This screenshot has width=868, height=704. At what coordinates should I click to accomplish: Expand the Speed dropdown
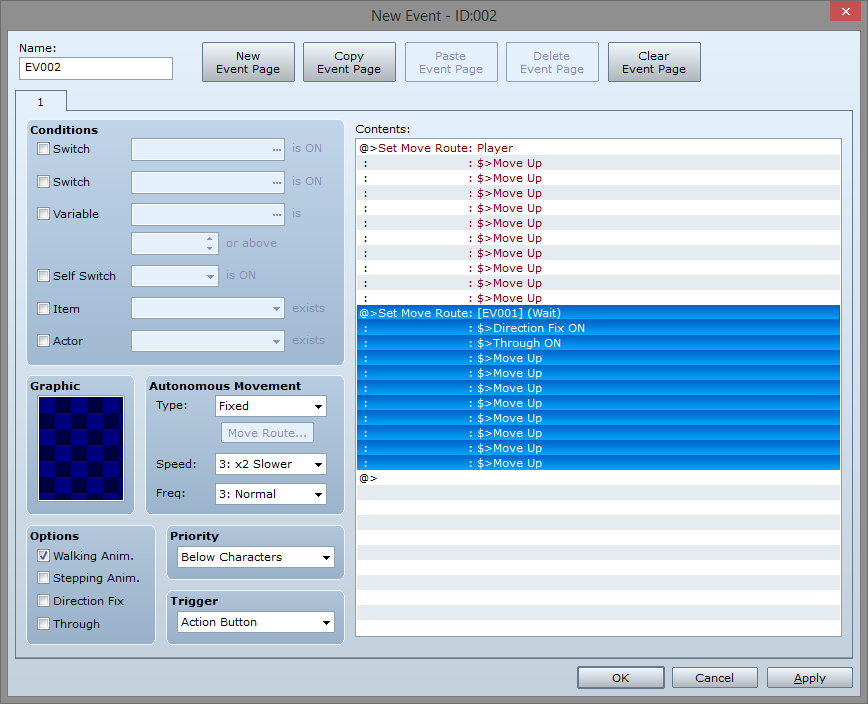[271, 464]
